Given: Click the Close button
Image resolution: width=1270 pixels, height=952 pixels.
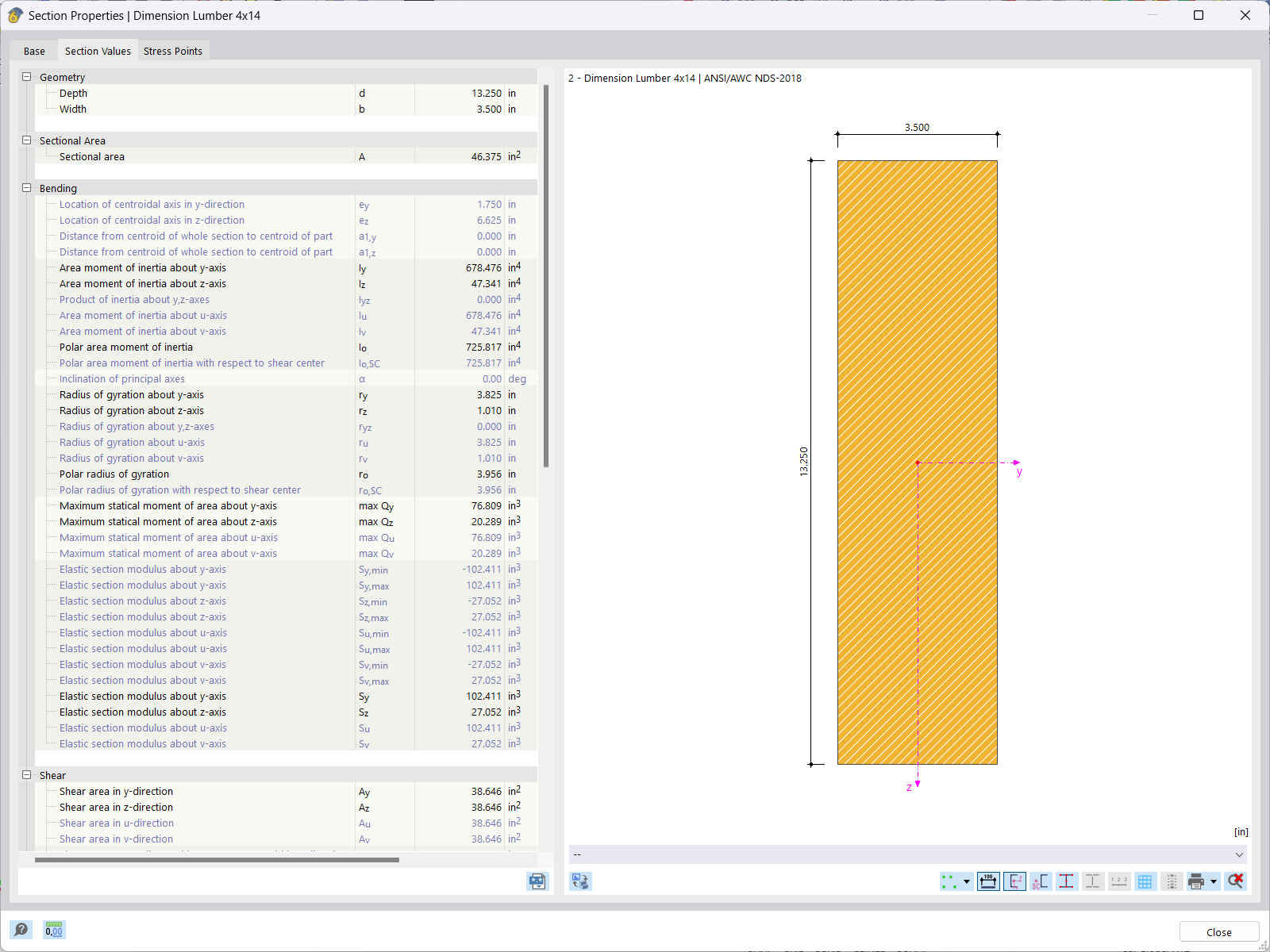Looking at the screenshot, I should click(x=1218, y=931).
